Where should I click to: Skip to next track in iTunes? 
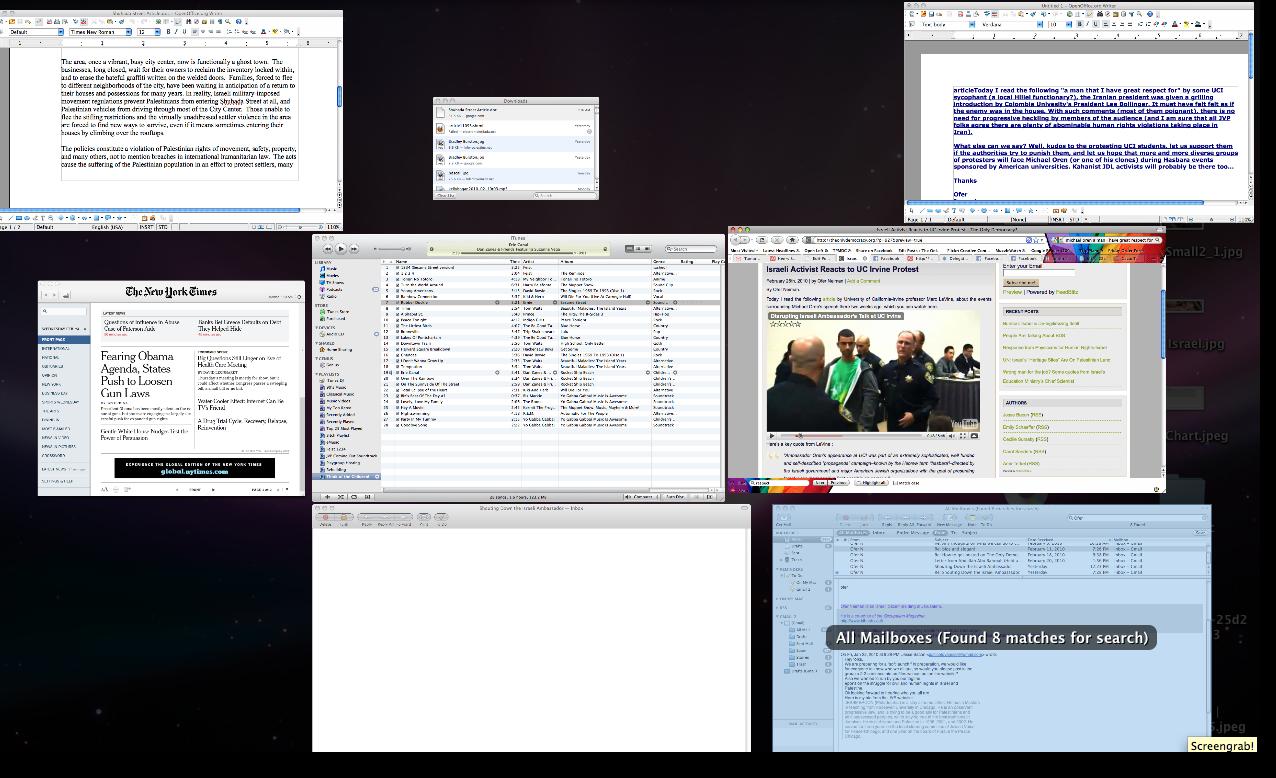coord(354,248)
